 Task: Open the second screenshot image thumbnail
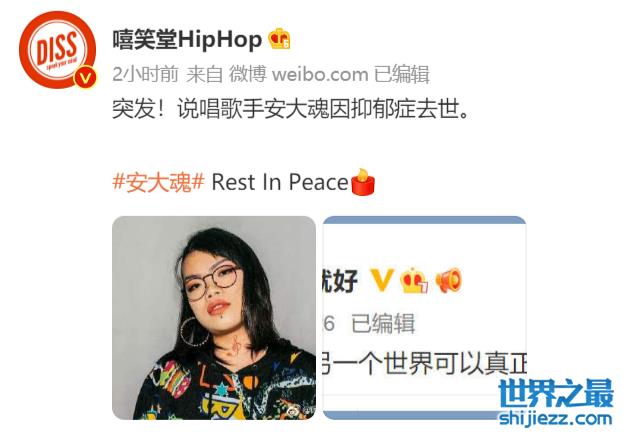tap(425, 318)
